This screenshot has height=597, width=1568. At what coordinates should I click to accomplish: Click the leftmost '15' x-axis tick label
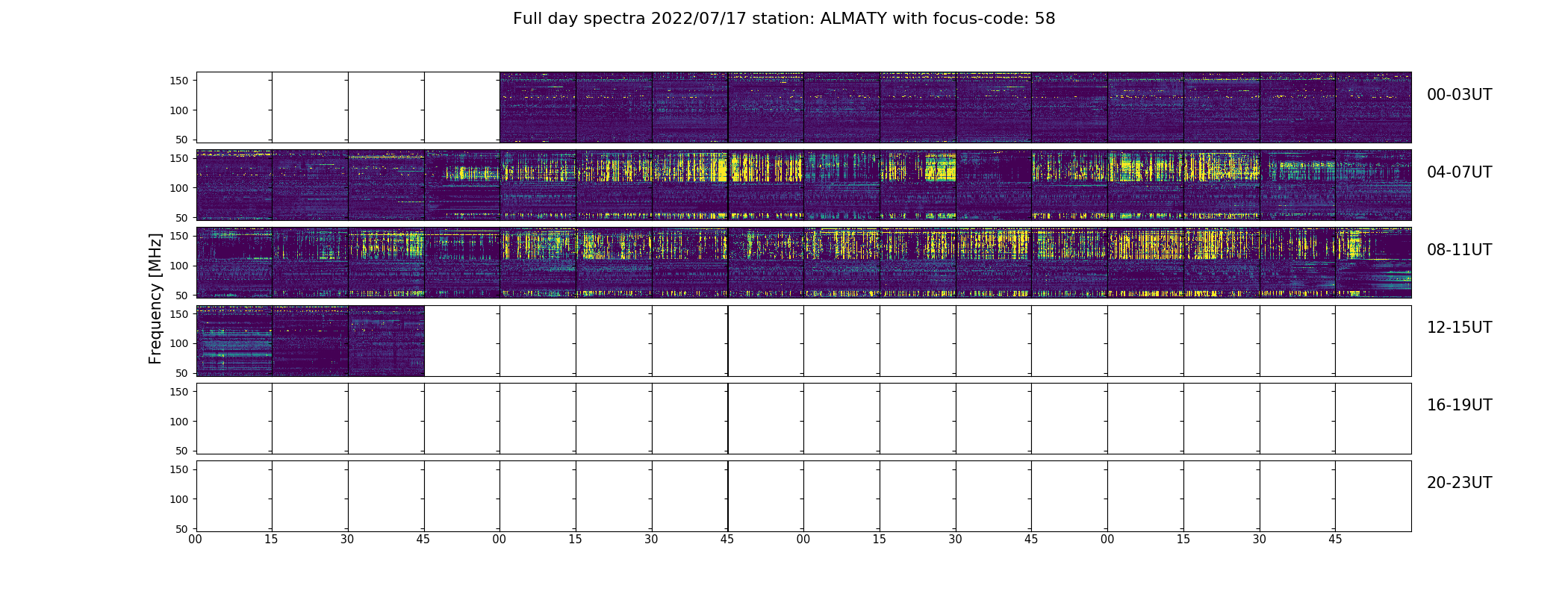pos(272,540)
